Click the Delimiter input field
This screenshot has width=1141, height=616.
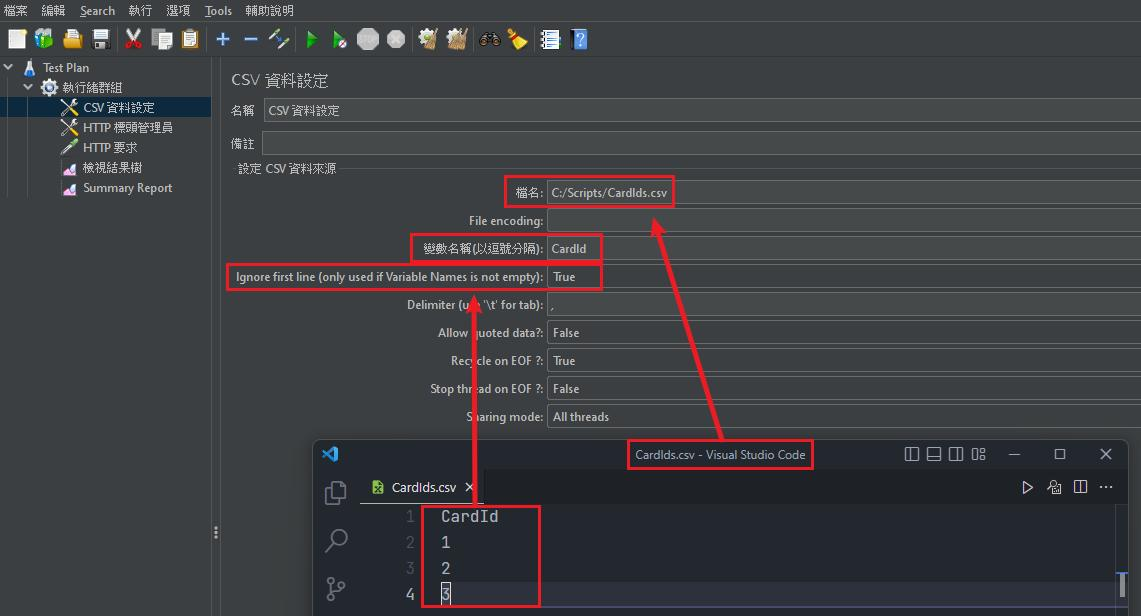[844, 305]
